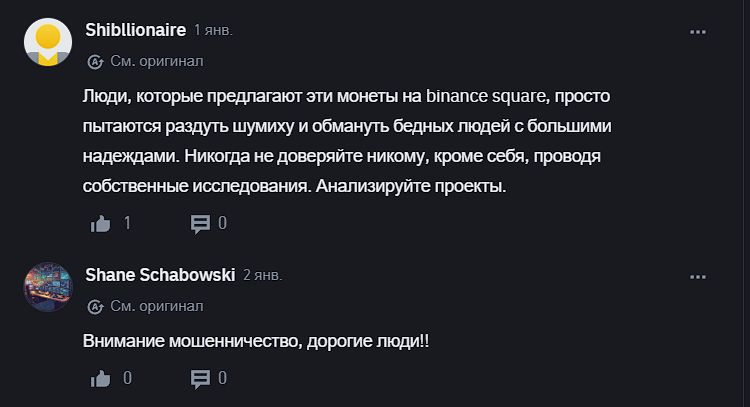Viewport: 750px width, 407px height.
Task: Click the '1 янв.' timestamp
Action: [213, 31]
